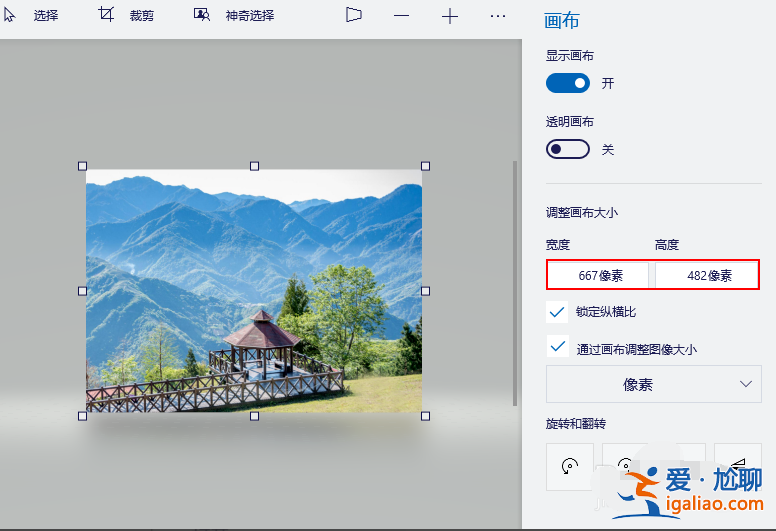Click the 调整画布大小 heading
Image resolution: width=776 pixels, height=531 pixels.
[x=582, y=213]
